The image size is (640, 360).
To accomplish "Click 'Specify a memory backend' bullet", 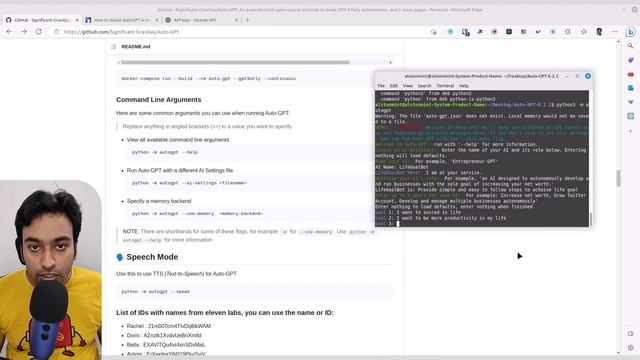I will click(x=159, y=201).
